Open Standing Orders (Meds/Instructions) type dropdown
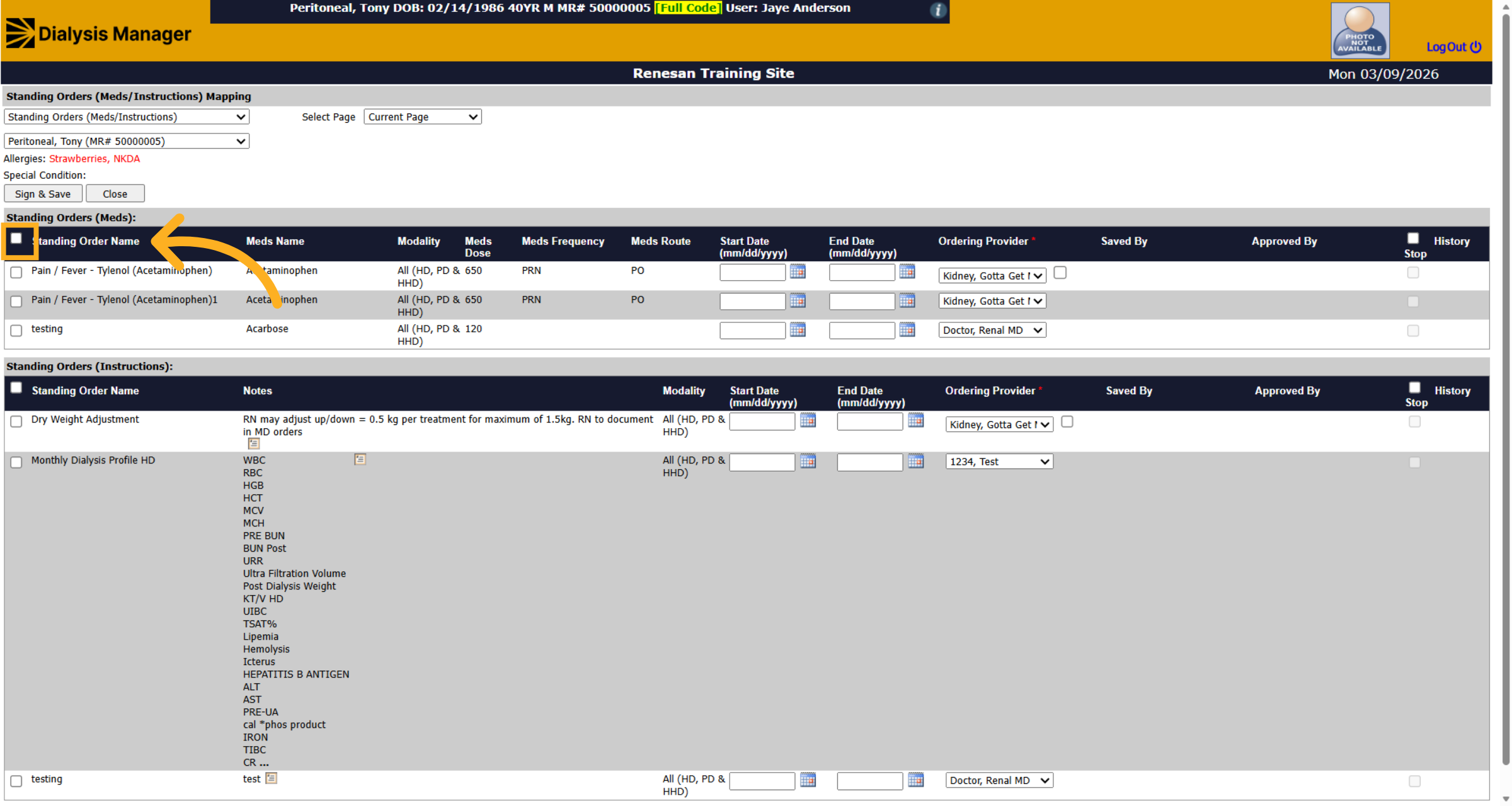The height and width of the screenshot is (806, 1512). coord(127,117)
